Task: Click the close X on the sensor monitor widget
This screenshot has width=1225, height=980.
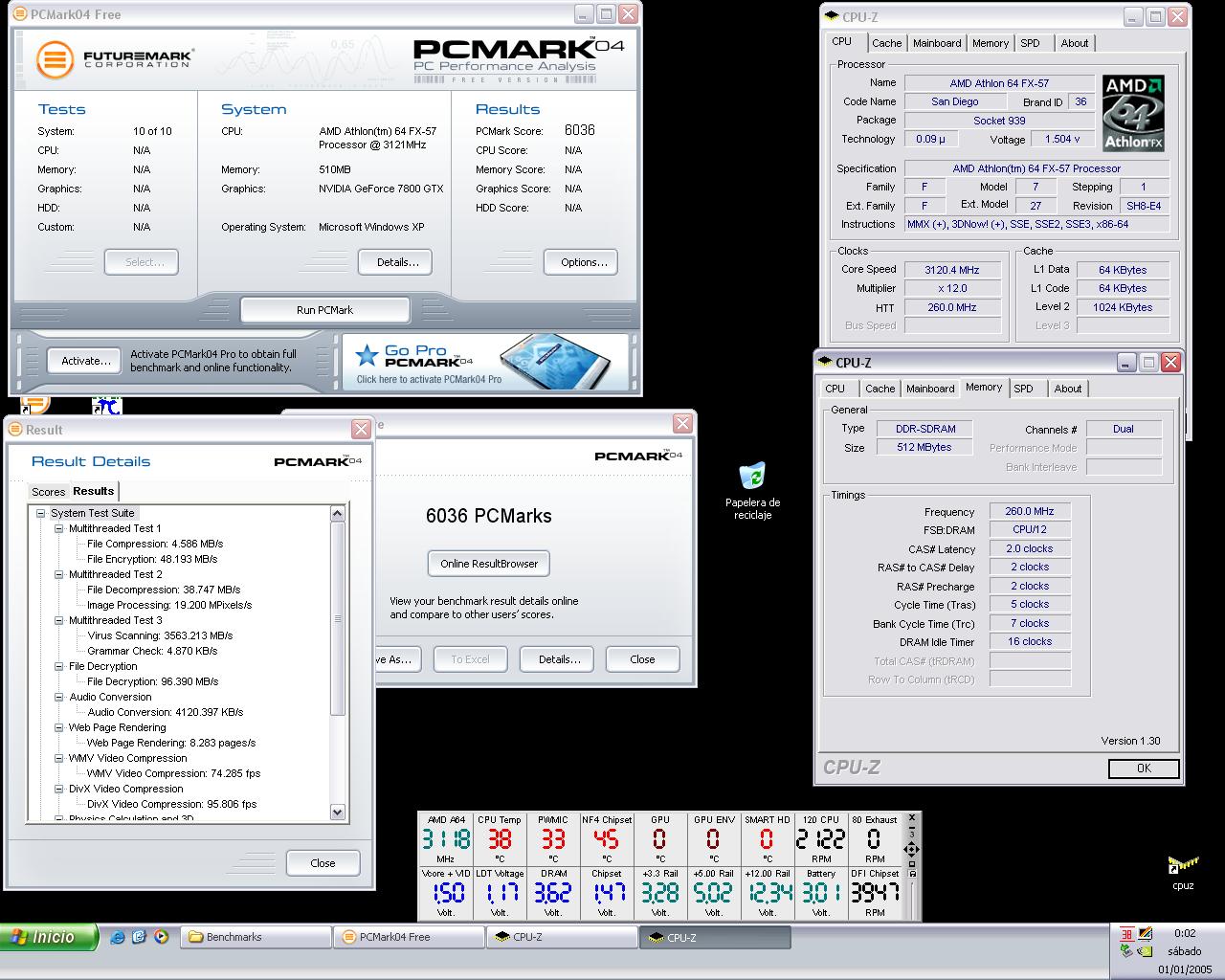Action: pyautogui.click(x=911, y=819)
